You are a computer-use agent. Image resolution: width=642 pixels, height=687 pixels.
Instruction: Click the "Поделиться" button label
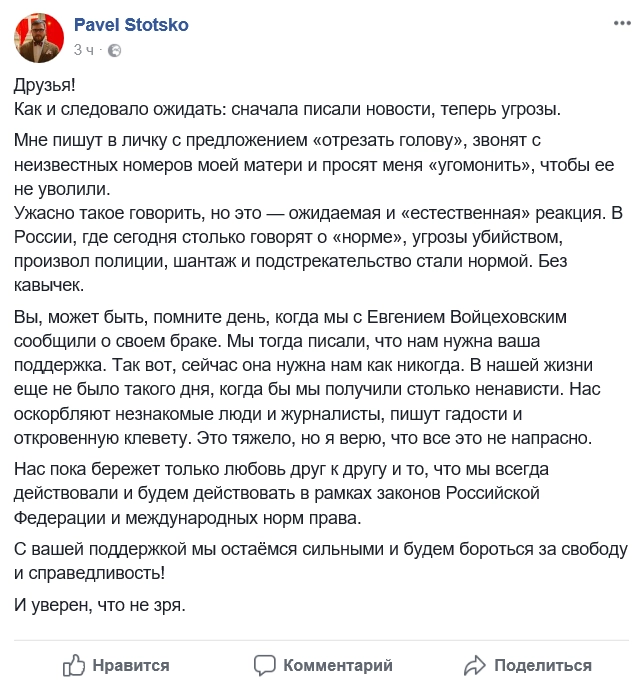pyautogui.click(x=543, y=666)
